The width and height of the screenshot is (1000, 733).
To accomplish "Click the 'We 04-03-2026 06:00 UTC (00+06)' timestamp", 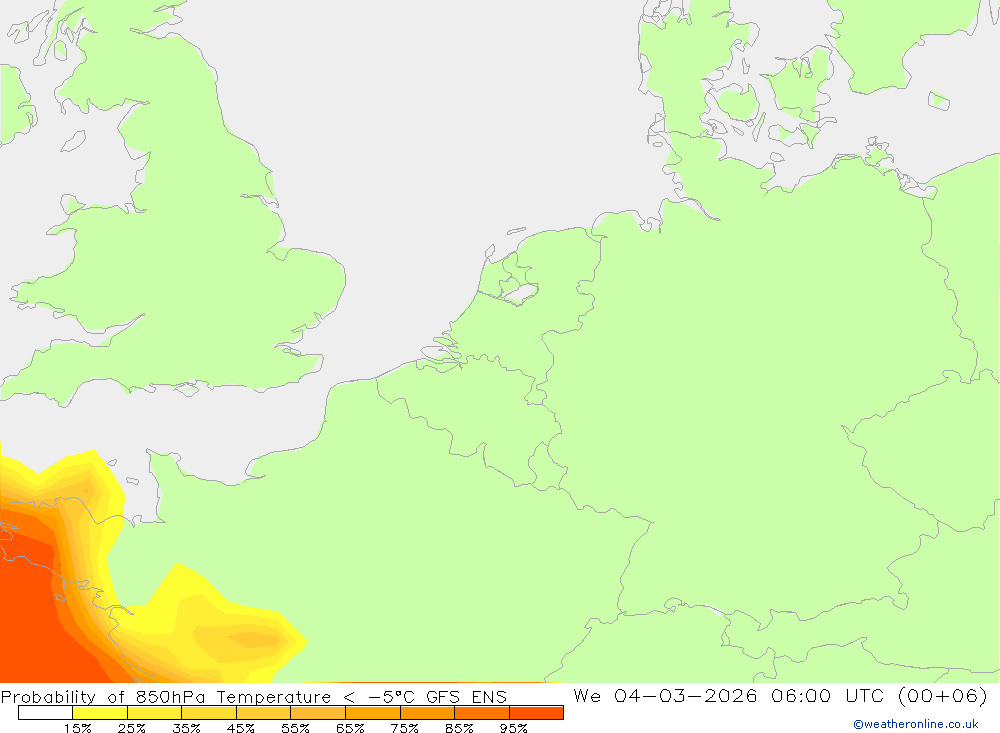I will 780,695.
